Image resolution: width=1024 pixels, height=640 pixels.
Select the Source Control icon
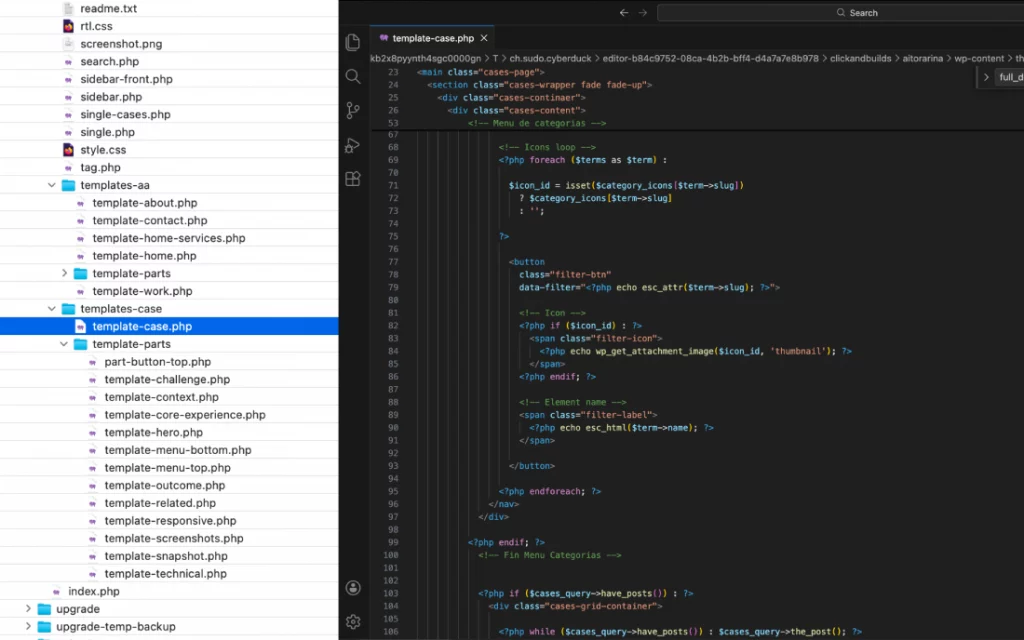[352, 110]
